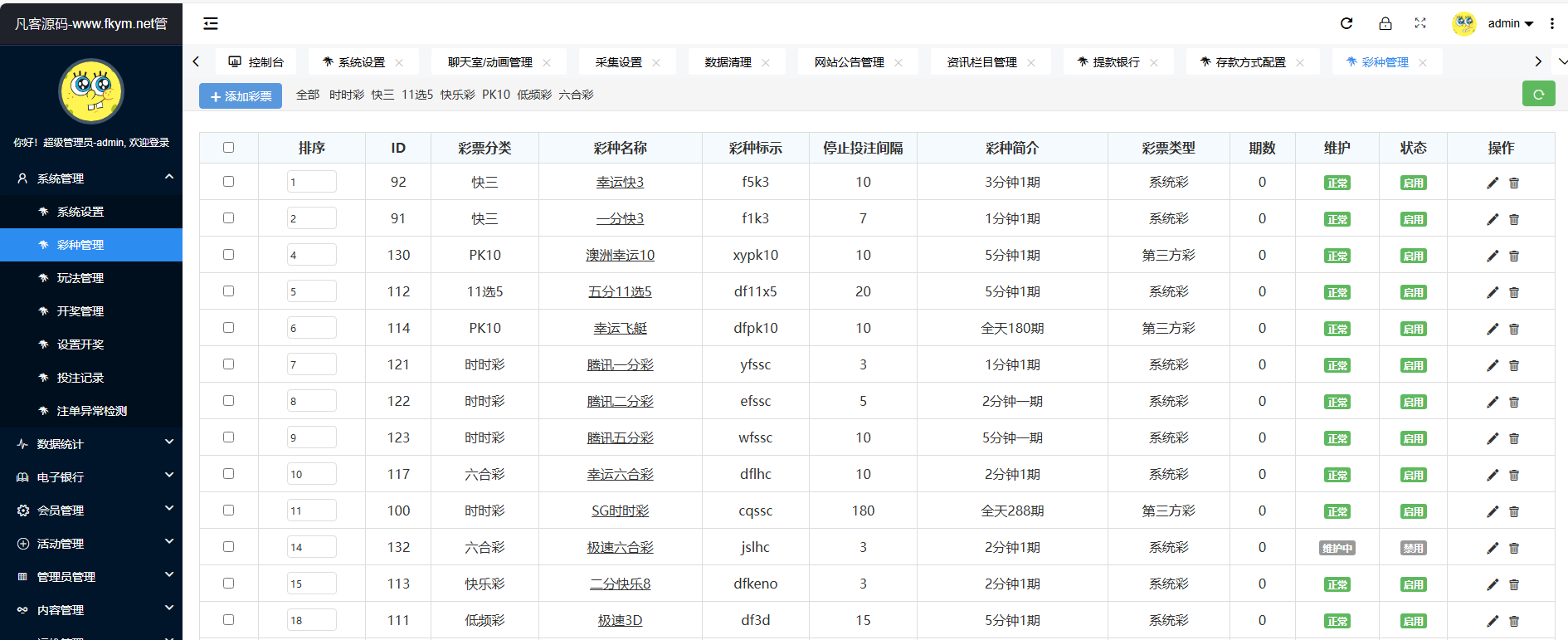This screenshot has width=1568, height=640.
Task: Edit the 幸运快3 row with pencil icon
Action: click(1493, 183)
